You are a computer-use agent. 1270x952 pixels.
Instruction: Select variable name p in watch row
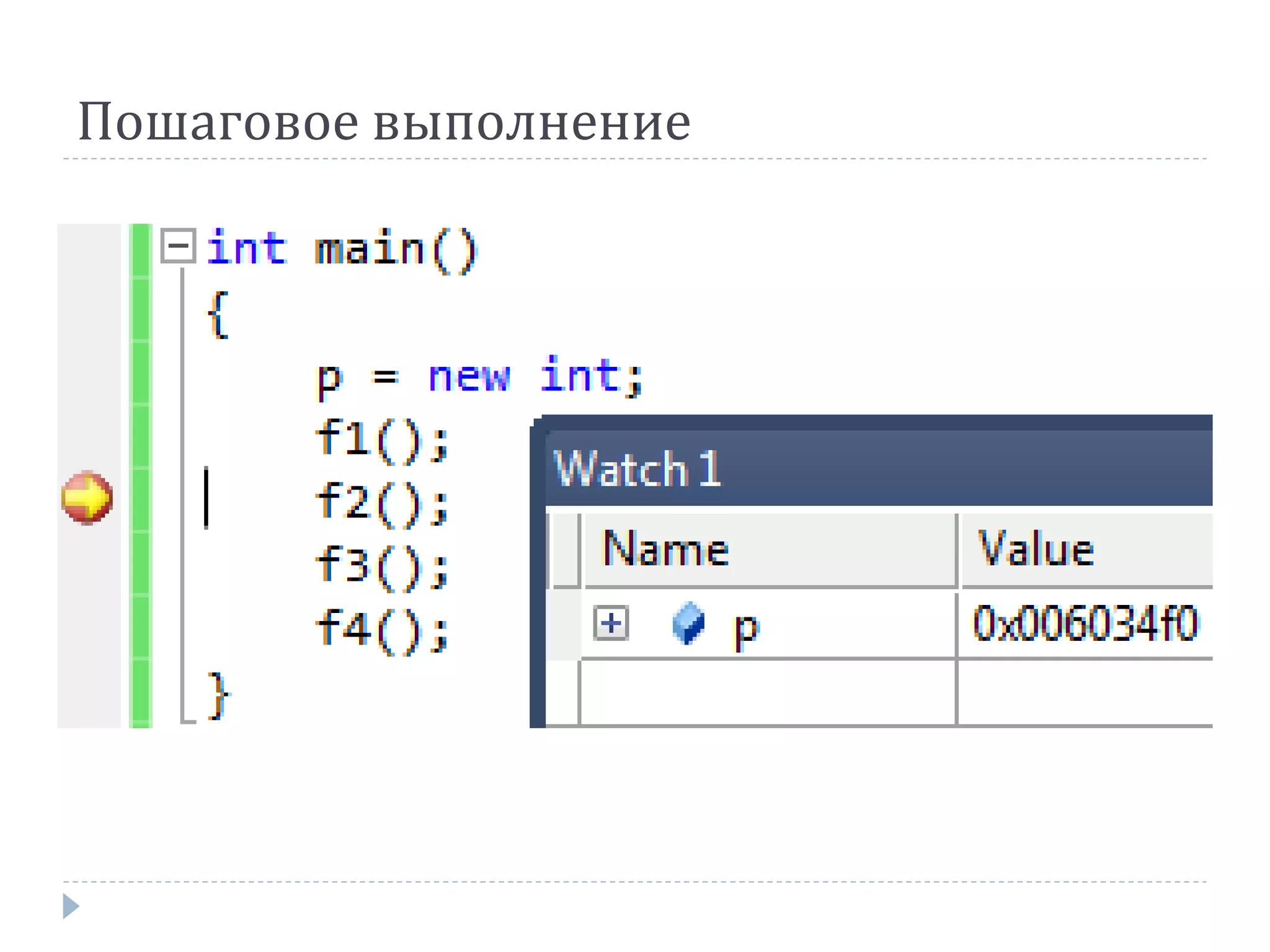747,629
